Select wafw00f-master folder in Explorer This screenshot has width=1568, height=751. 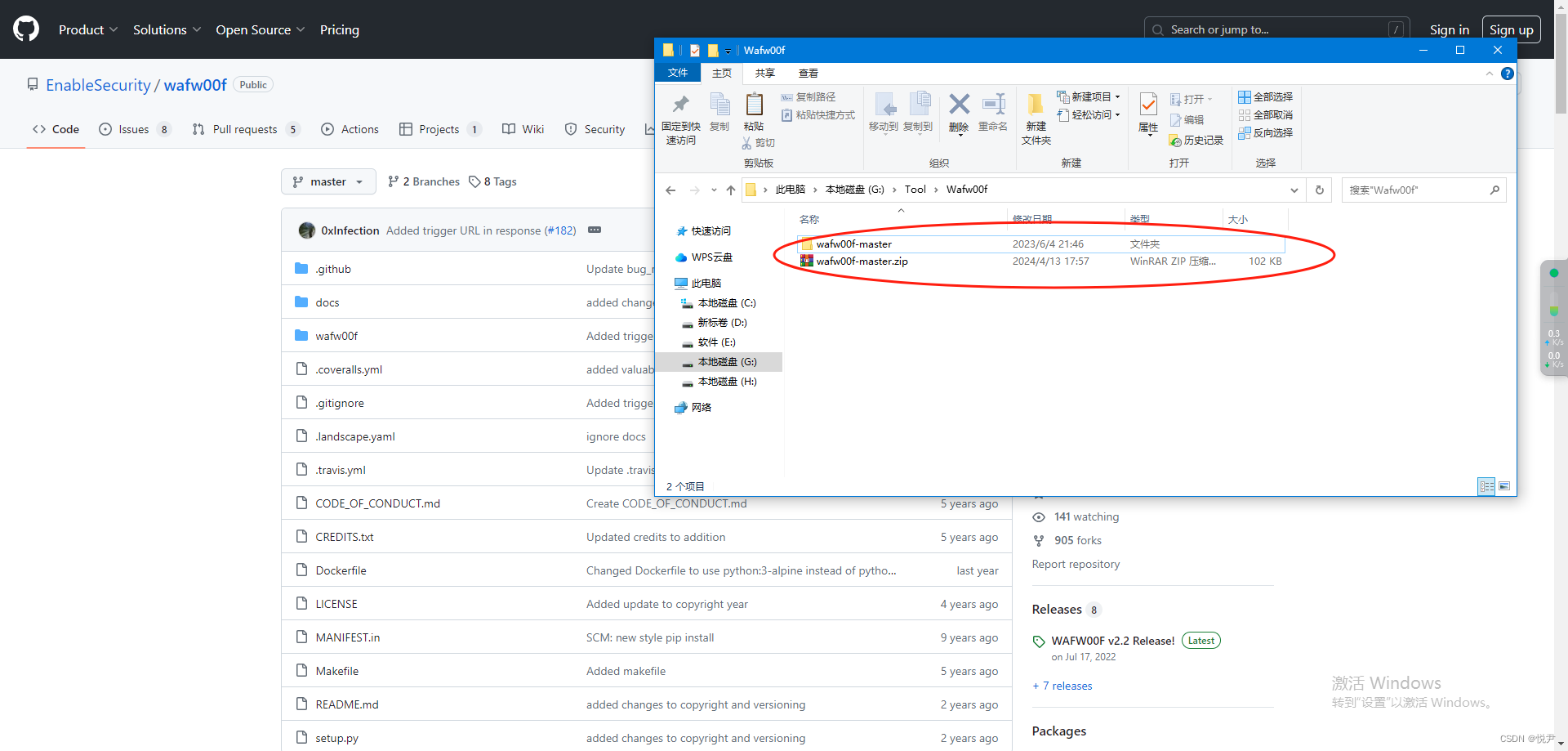pyautogui.click(x=1040, y=244)
